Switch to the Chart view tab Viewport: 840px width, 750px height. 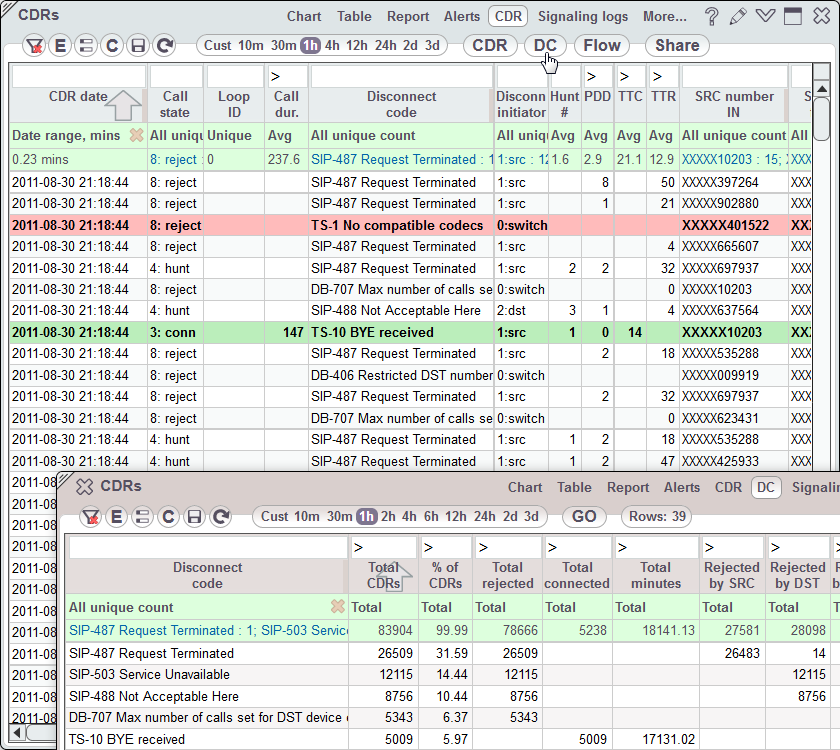(x=304, y=16)
